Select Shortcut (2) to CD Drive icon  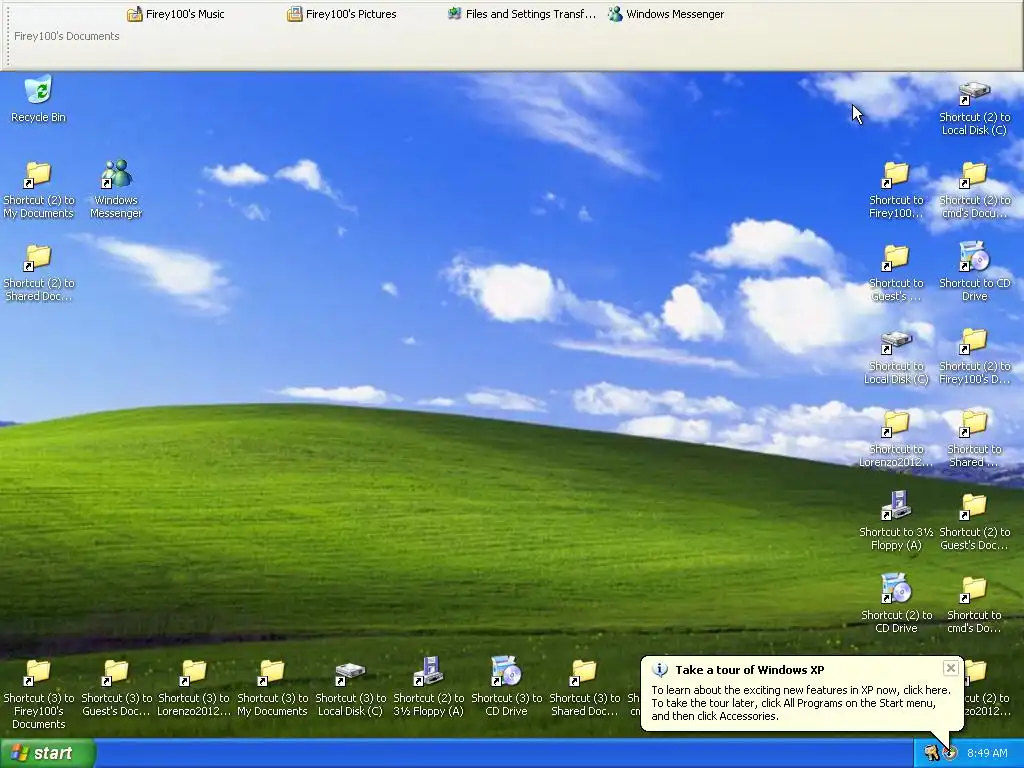[x=896, y=603]
